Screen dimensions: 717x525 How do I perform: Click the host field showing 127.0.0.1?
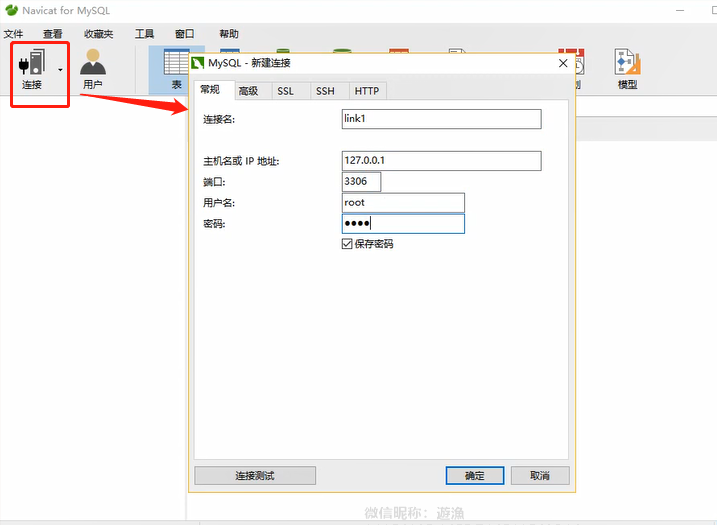(442, 161)
